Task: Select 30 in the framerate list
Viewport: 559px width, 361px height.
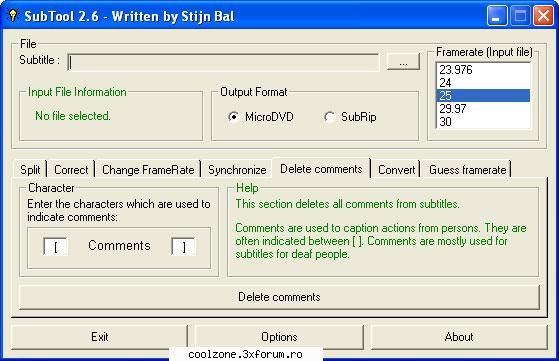Action: [x=483, y=122]
